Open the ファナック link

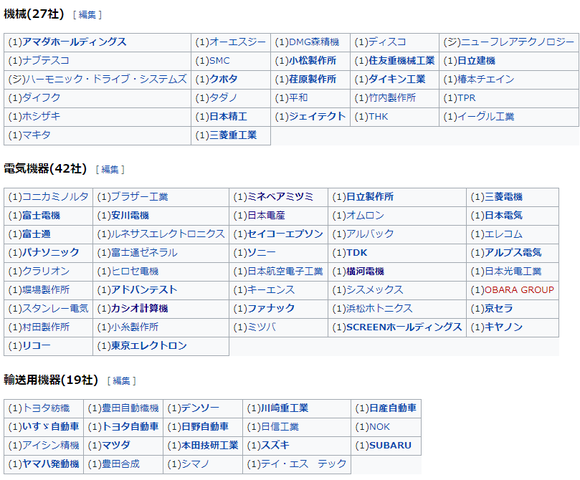[x=271, y=308]
